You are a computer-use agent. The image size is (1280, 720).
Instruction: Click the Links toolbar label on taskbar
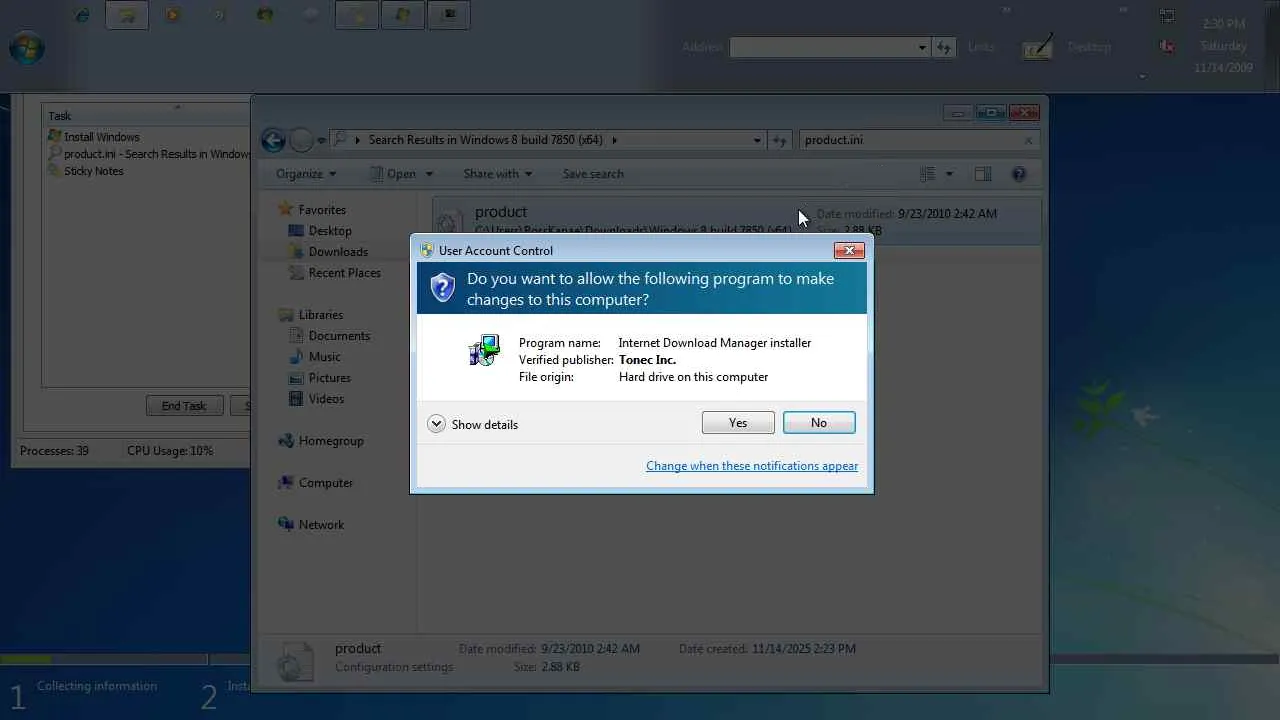pyautogui.click(x=981, y=47)
